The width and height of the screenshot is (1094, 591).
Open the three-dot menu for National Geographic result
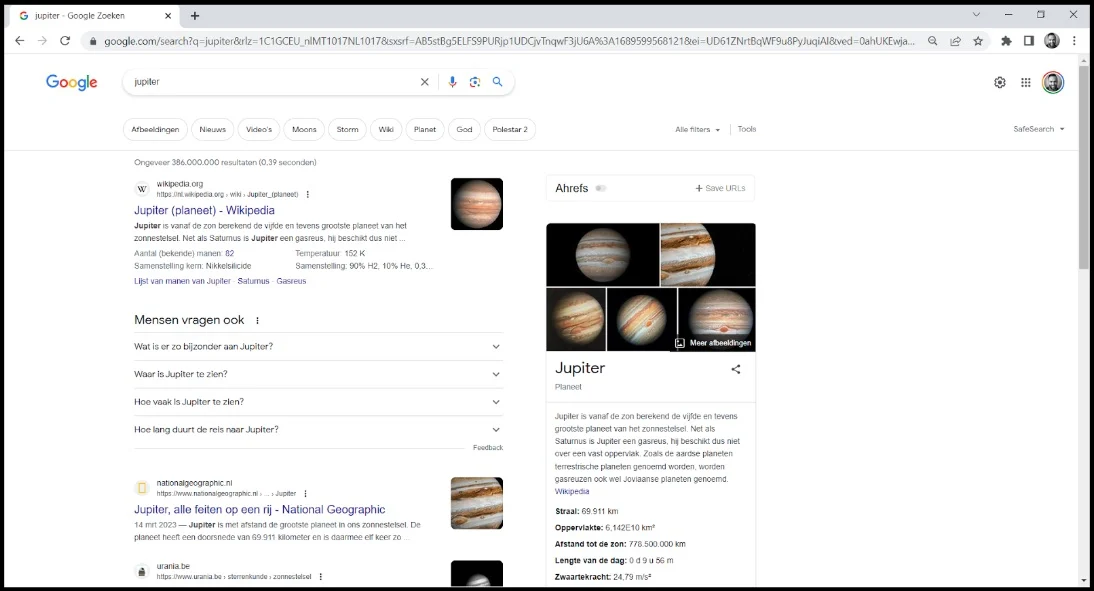[306, 493]
